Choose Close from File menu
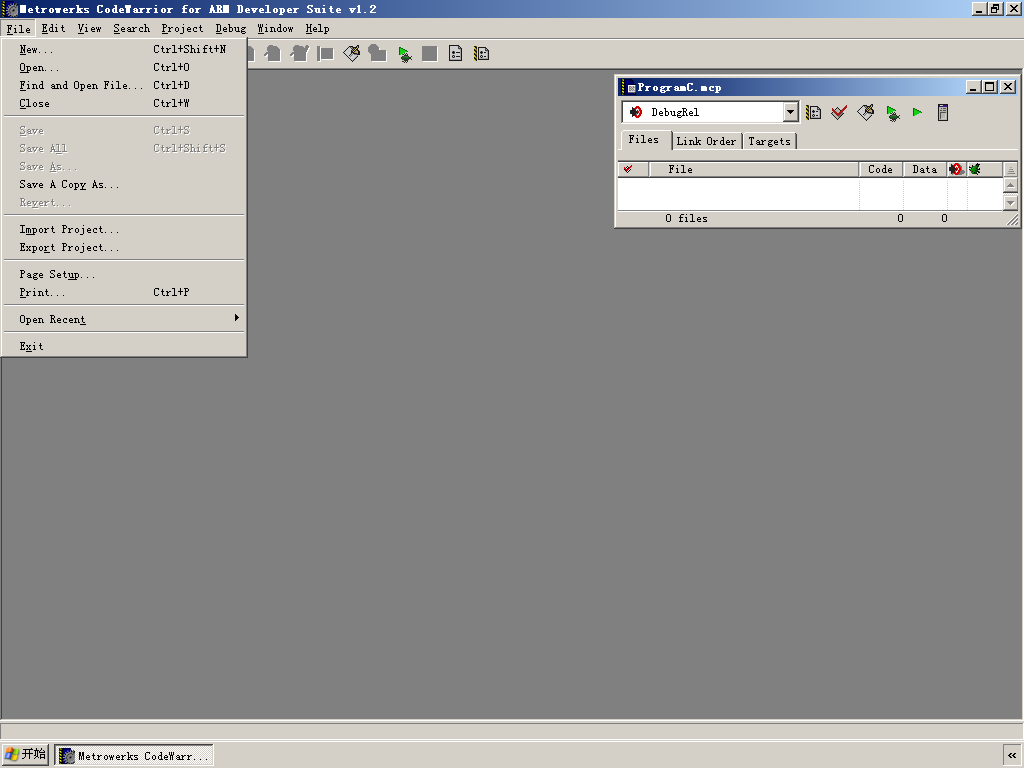 [124, 103]
